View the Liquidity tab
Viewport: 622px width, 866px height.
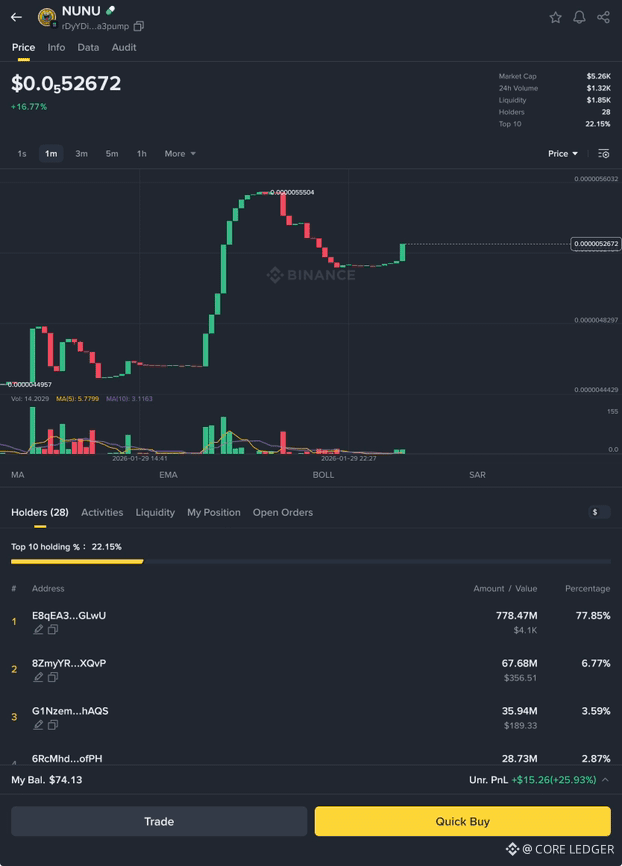(155, 513)
